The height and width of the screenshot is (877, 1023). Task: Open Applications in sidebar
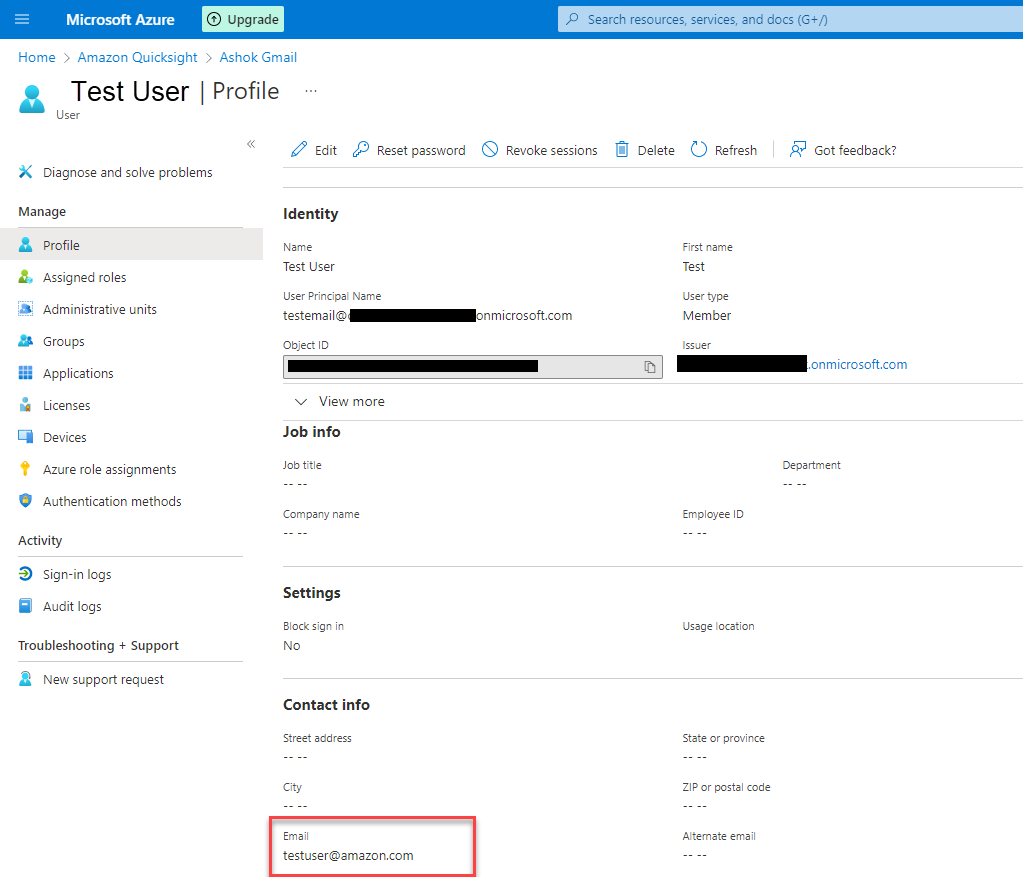78,373
